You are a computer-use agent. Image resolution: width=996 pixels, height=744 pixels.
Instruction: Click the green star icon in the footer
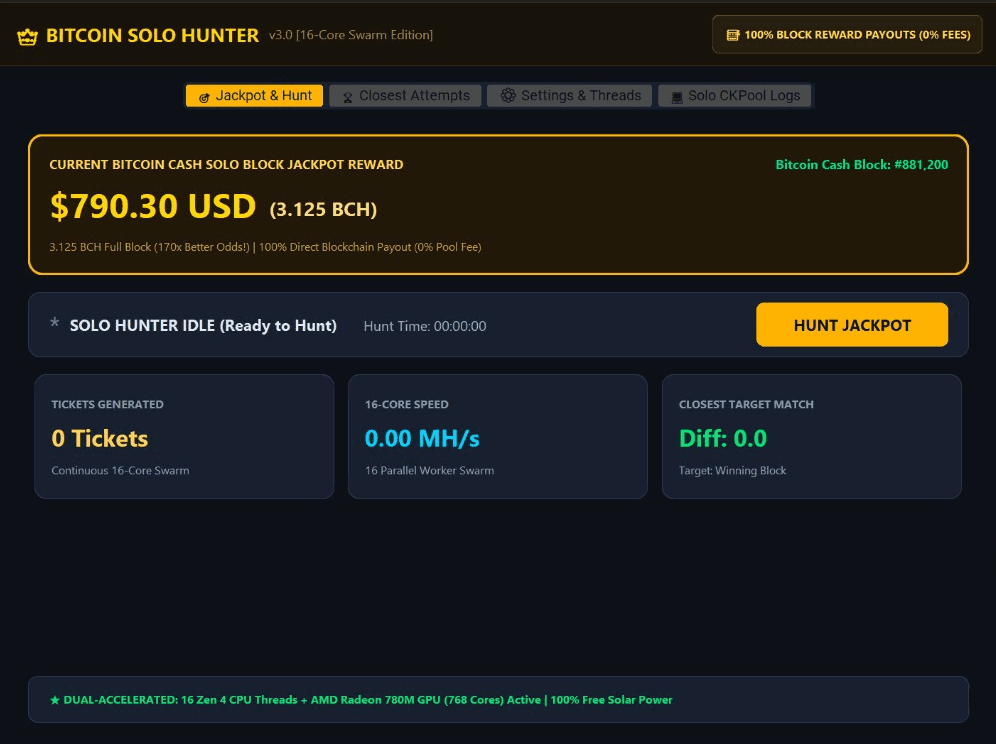coord(55,700)
